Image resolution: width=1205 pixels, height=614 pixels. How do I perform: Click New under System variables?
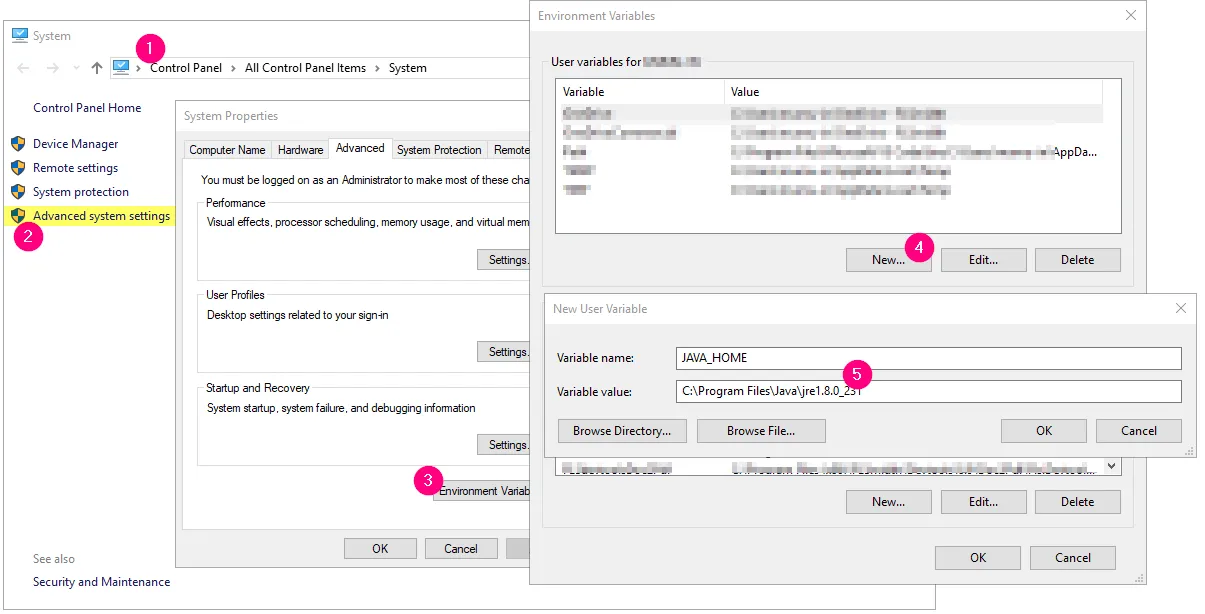888,502
